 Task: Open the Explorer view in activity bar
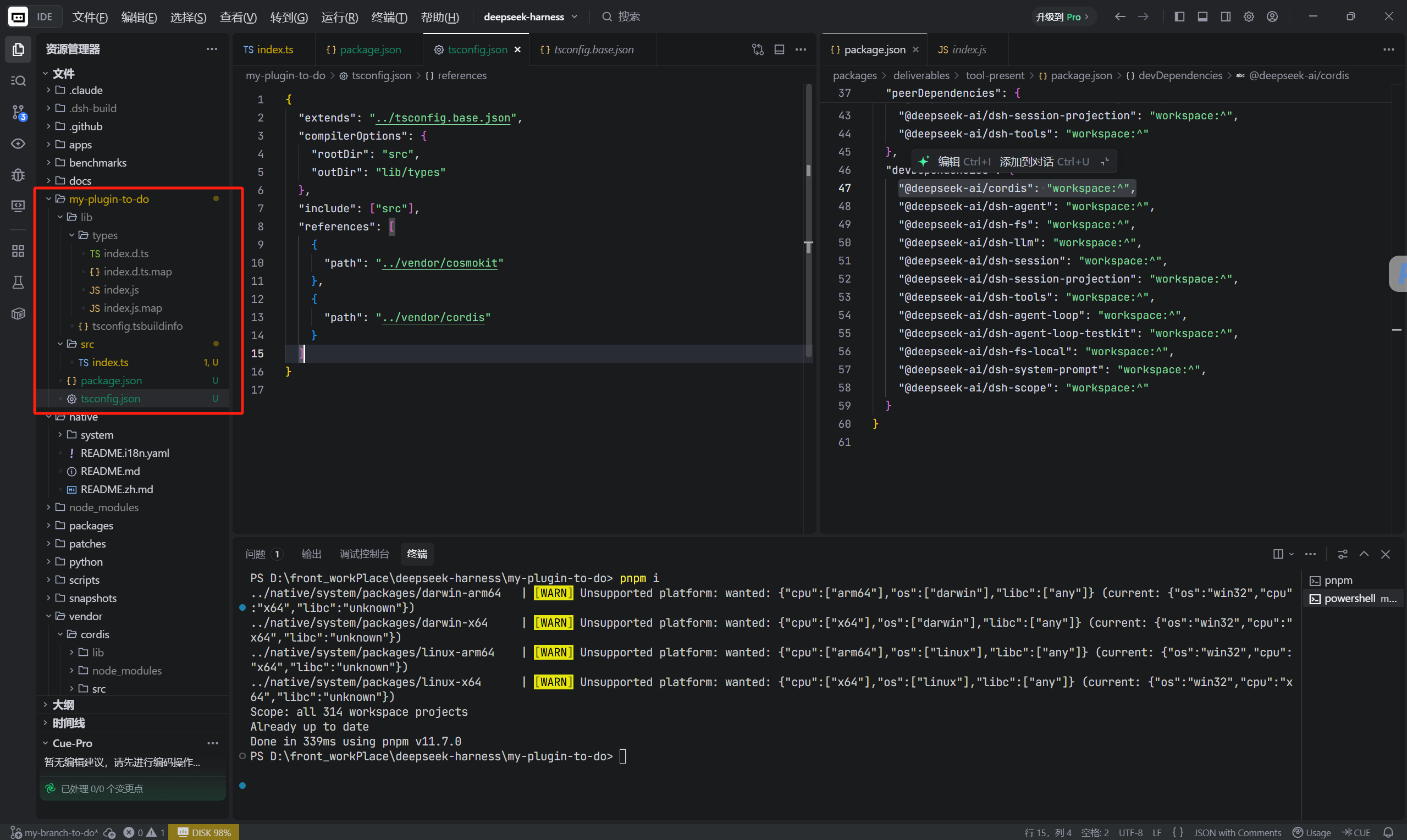(x=18, y=50)
